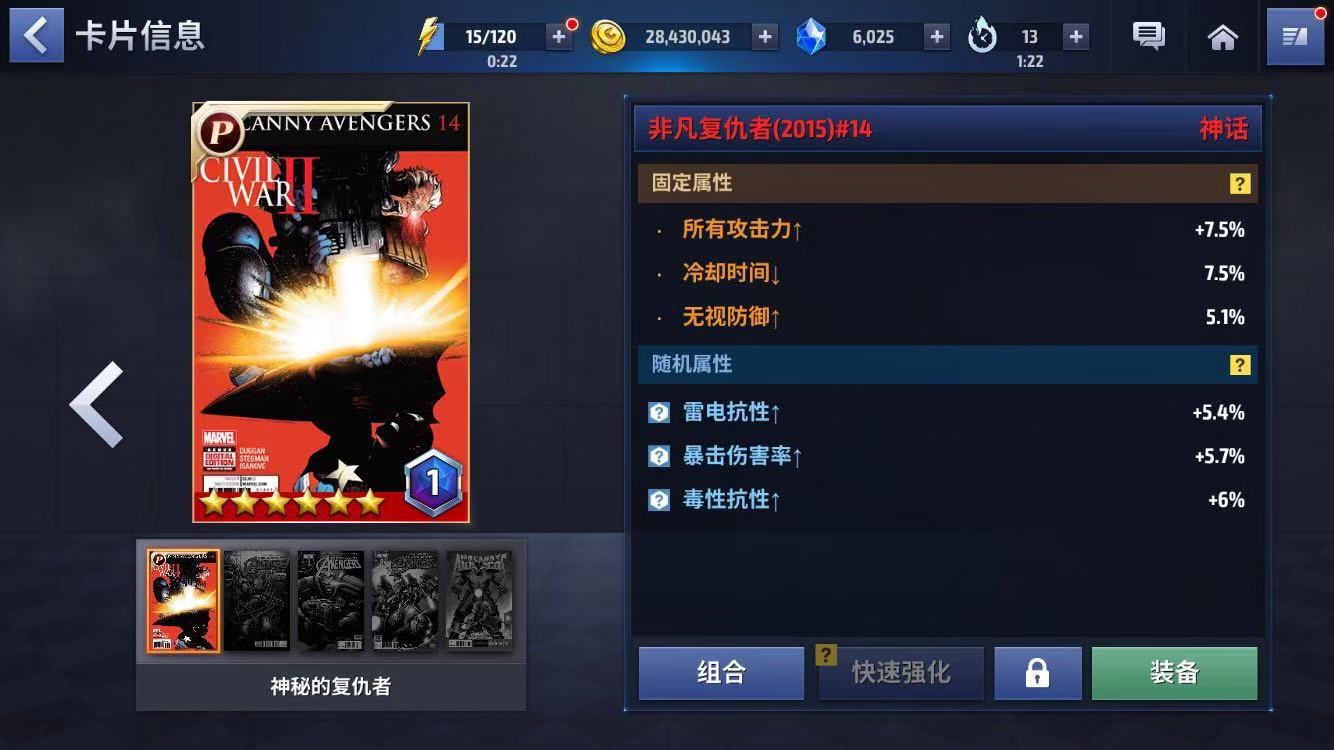Open help for 随机属性 section
The width and height of the screenshot is (1334, 750).
(x=1240, y=365)
